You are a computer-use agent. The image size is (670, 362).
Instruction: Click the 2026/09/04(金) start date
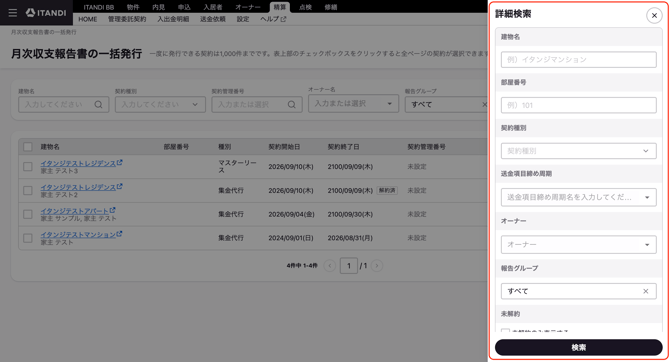tap(291, 214)
